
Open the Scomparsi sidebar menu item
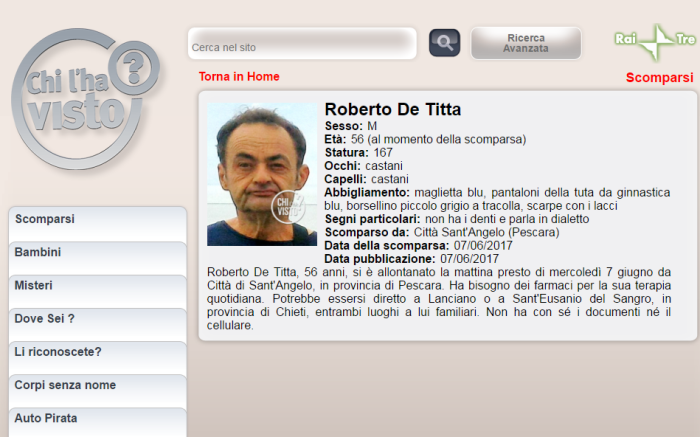point(97,224)
